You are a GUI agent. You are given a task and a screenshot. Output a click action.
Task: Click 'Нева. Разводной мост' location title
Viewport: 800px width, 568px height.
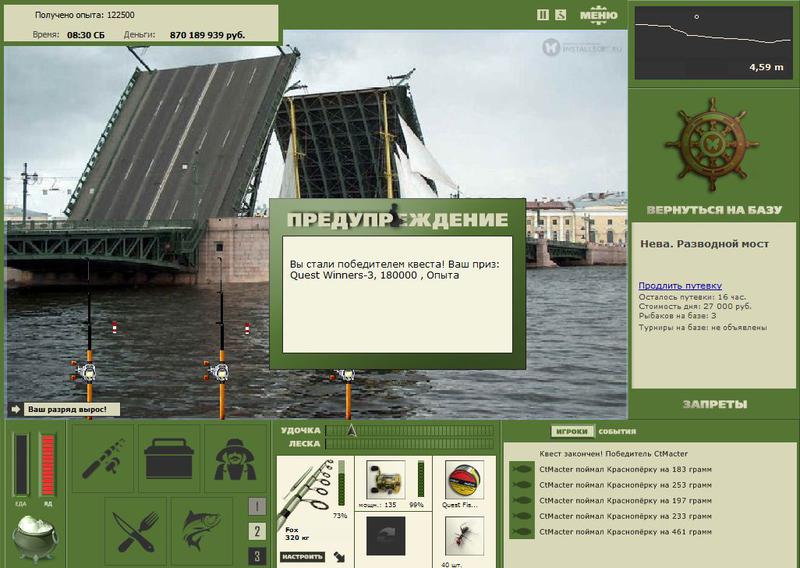[x=704, y=244]
